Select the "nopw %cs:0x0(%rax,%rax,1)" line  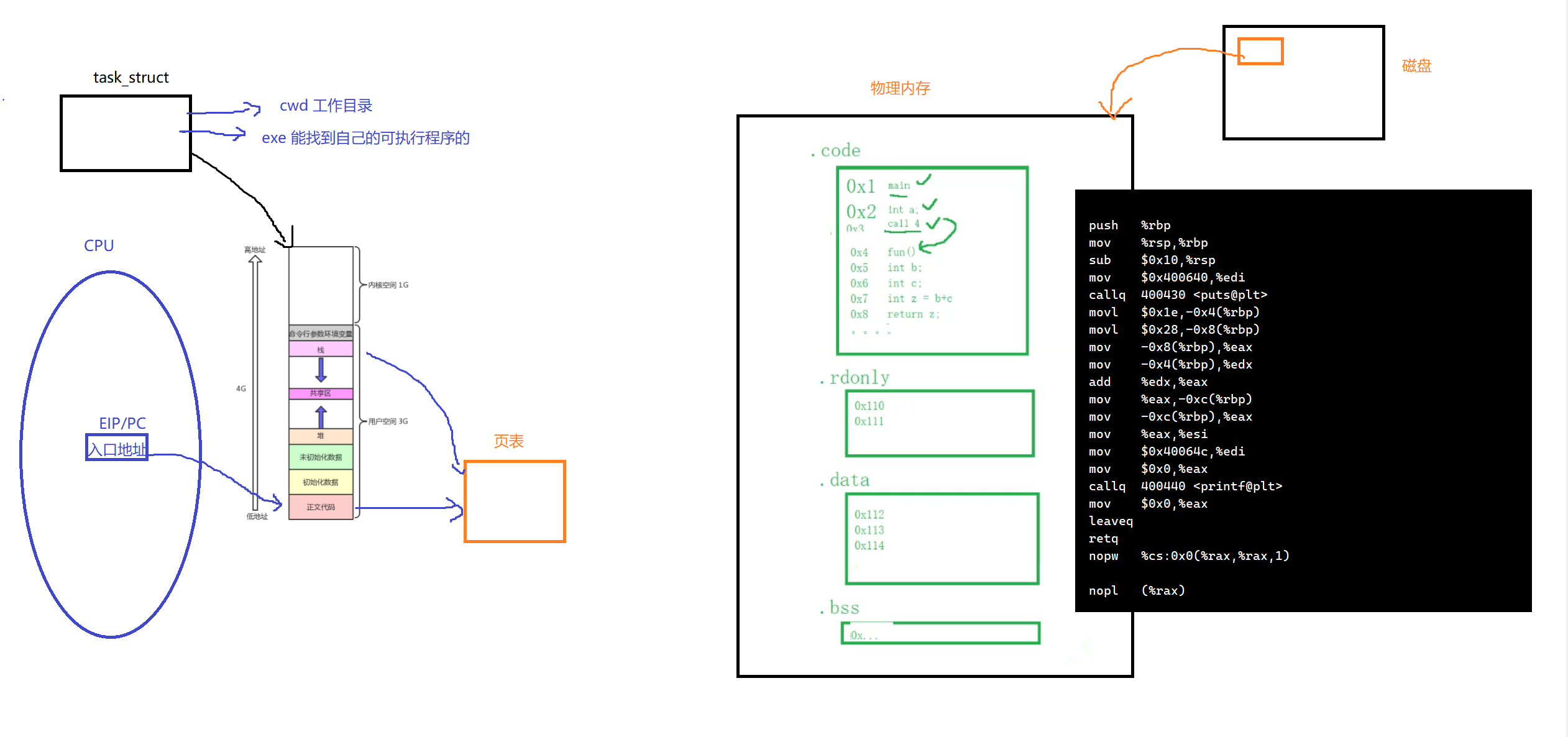1189,556
